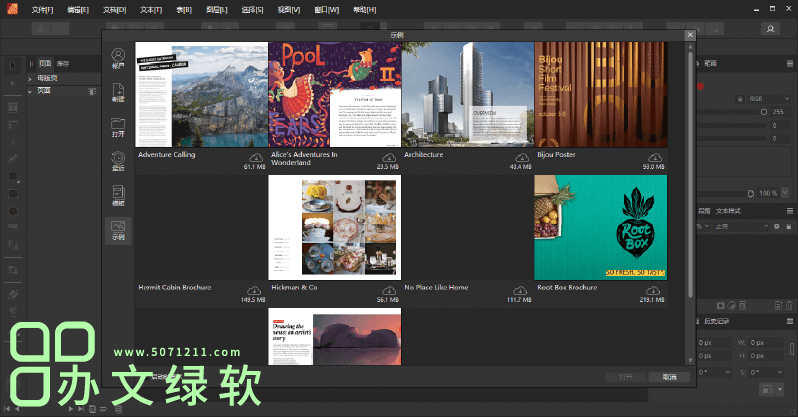Viewport: 798px width, 418px height.
Task: Toggle the width-height aspect ratio link
Action: [x=791, y=349]
